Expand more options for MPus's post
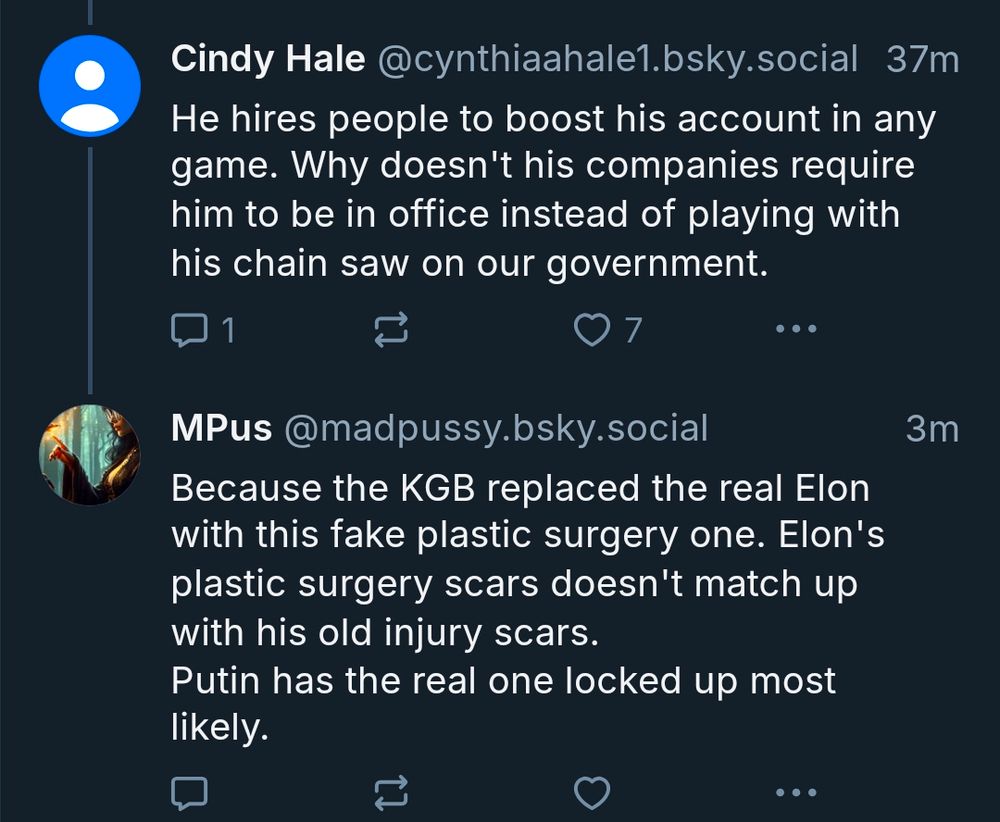The image size is (1000, 822). (x=795, y=794)
